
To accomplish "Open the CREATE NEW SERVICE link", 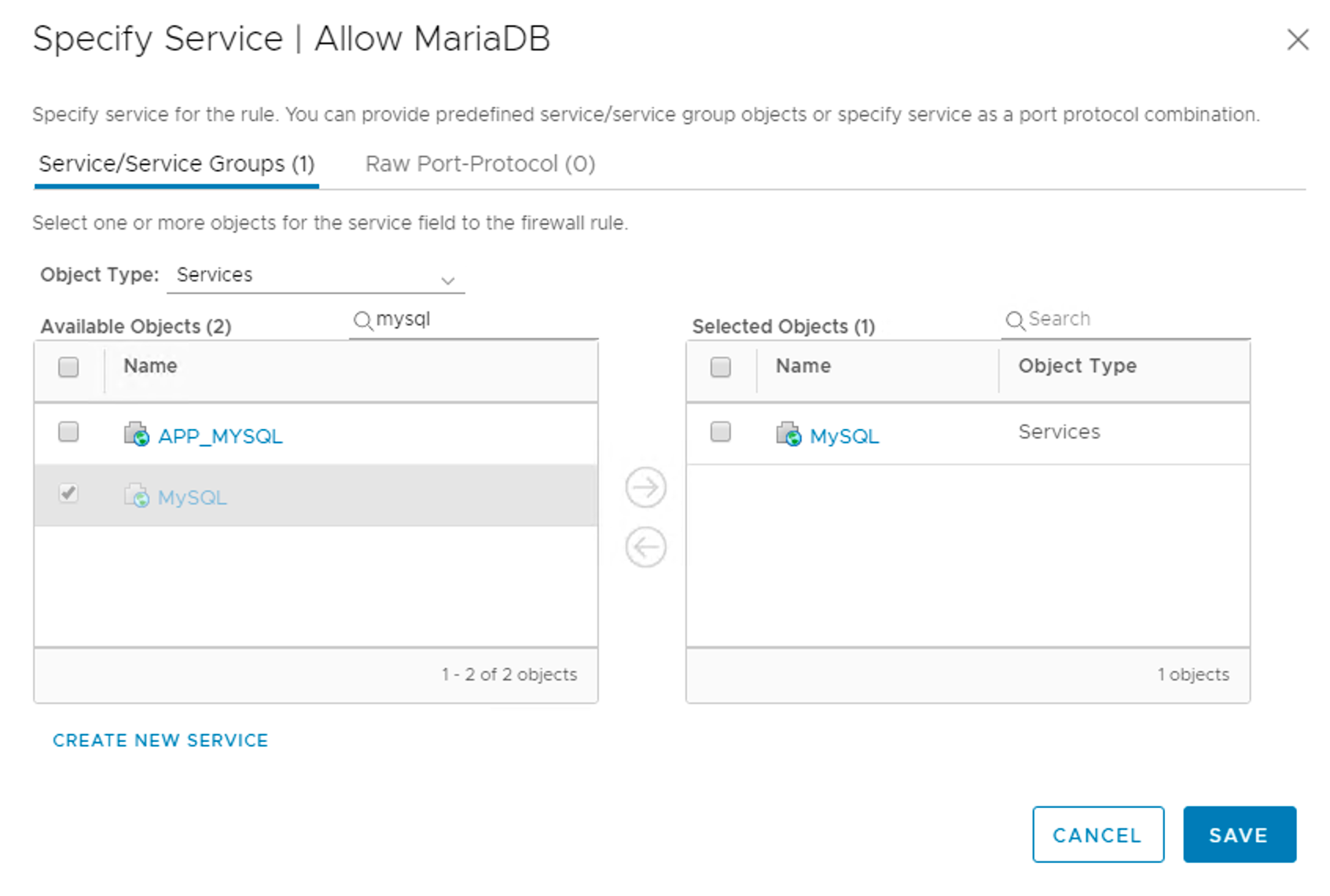I will pyautogui.click(x=160, y=740).
